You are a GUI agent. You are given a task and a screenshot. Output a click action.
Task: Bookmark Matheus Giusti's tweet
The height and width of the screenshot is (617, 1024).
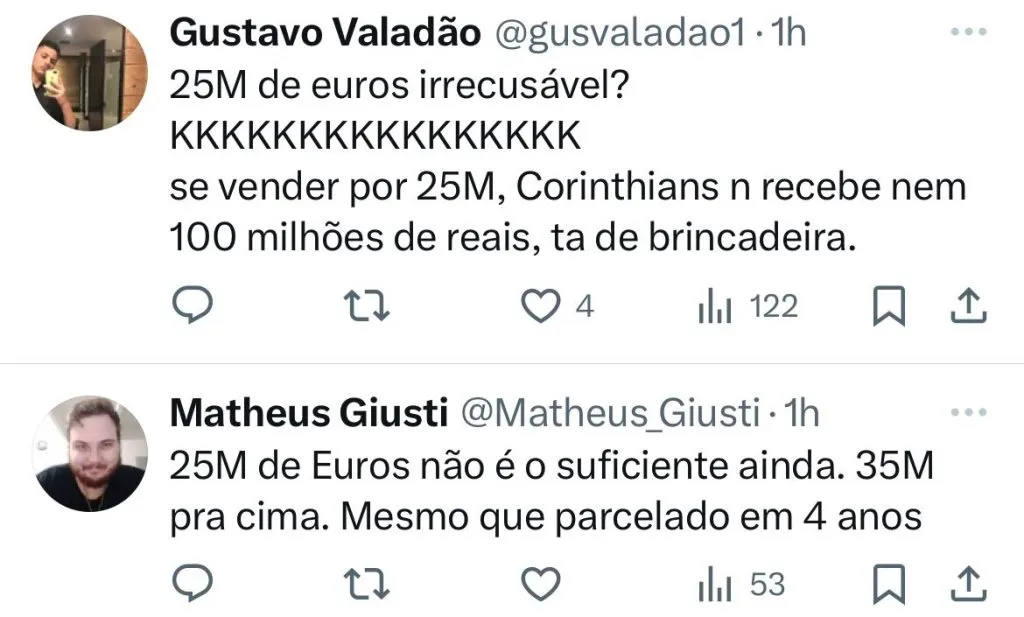(x=888, y=583)
